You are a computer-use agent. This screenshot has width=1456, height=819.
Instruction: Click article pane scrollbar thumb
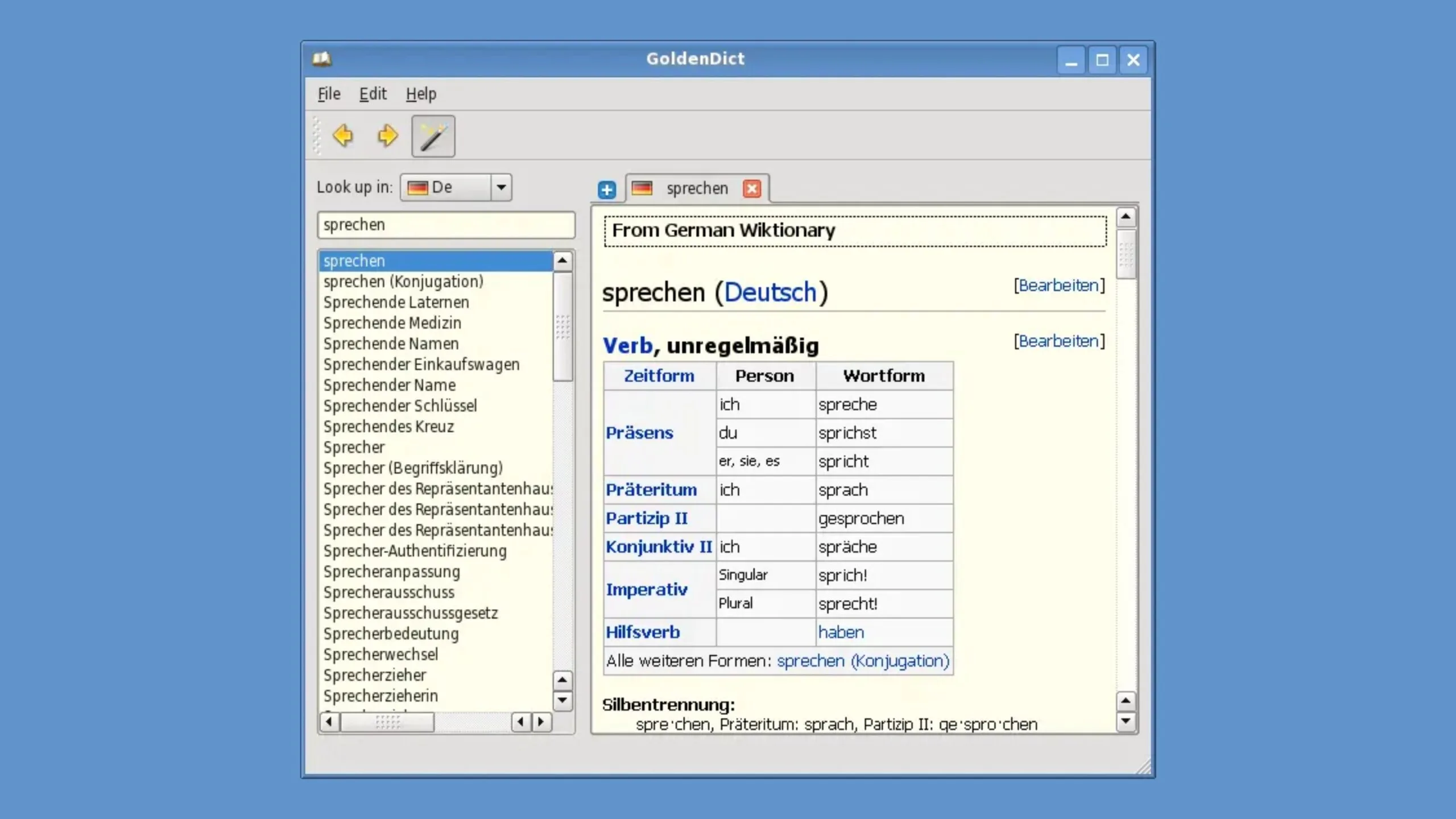pos(1126,254)
